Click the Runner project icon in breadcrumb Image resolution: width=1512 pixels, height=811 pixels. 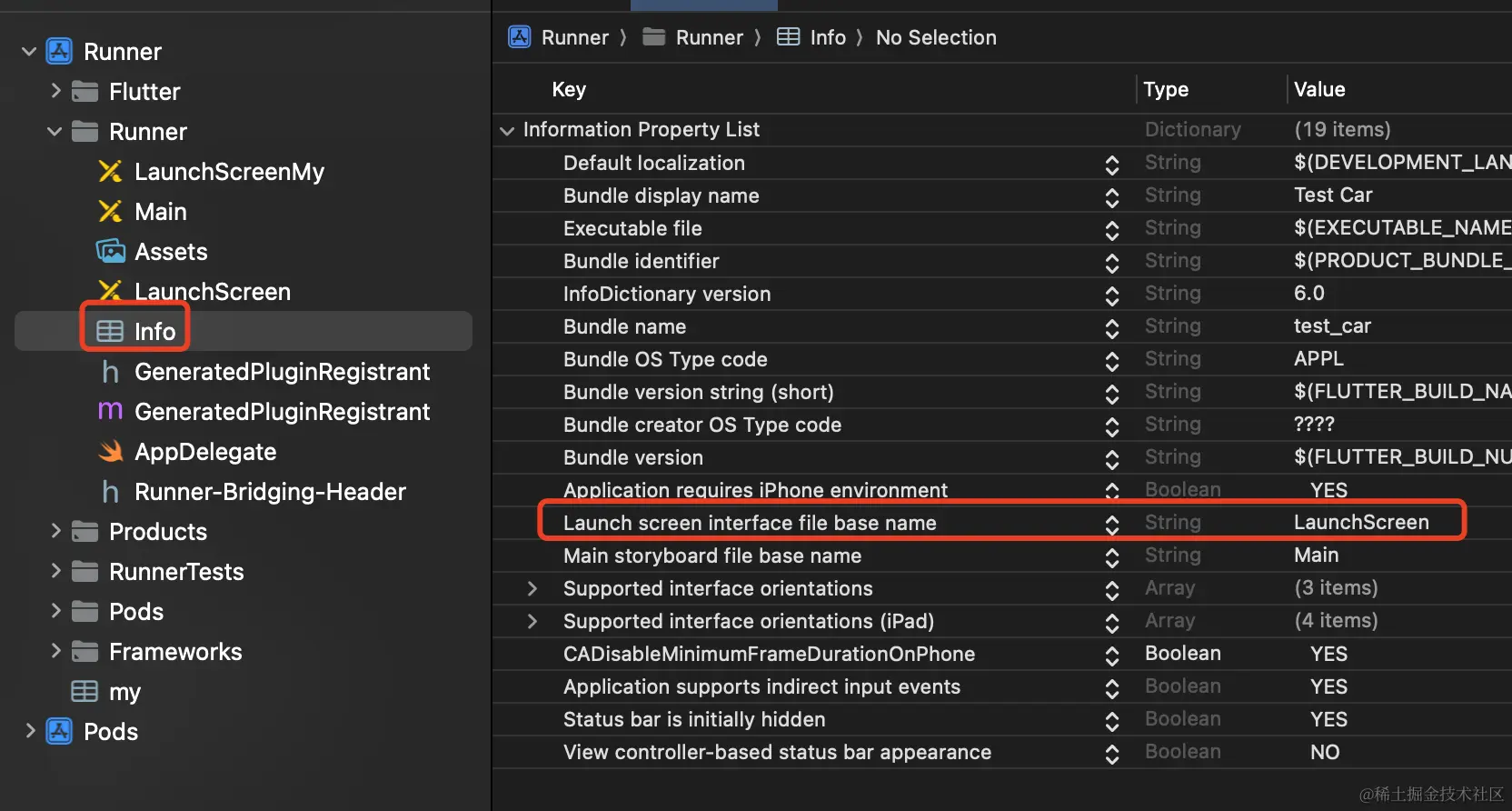point(520,37)
